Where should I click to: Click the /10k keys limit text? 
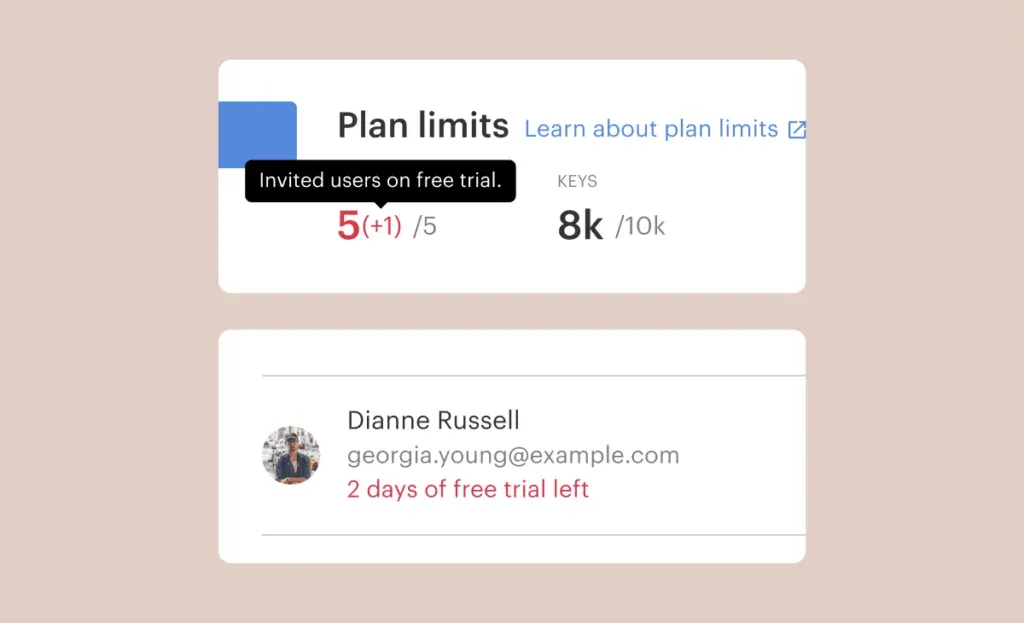coord(640,227)
